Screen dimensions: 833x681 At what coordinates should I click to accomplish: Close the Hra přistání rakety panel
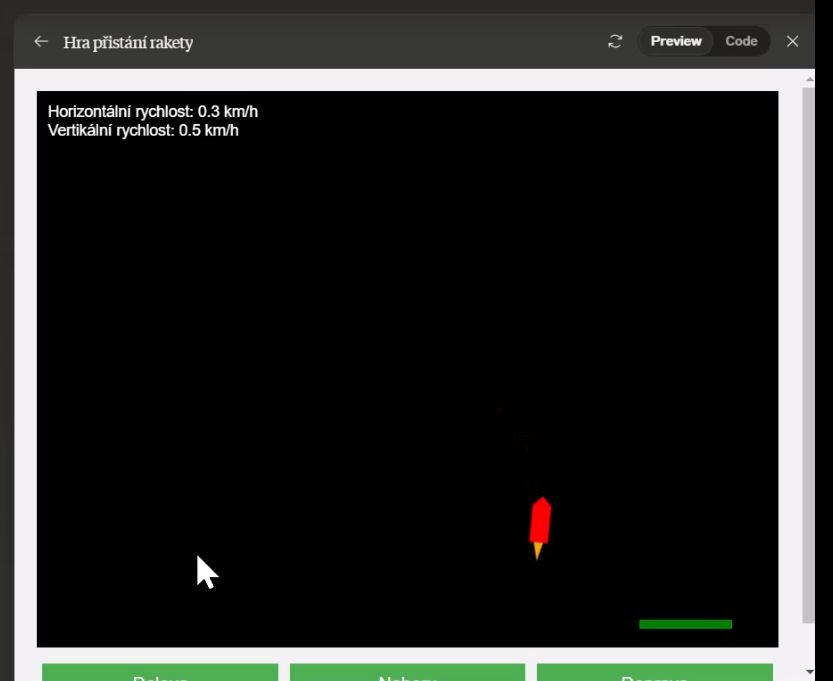tap(792, 41)
